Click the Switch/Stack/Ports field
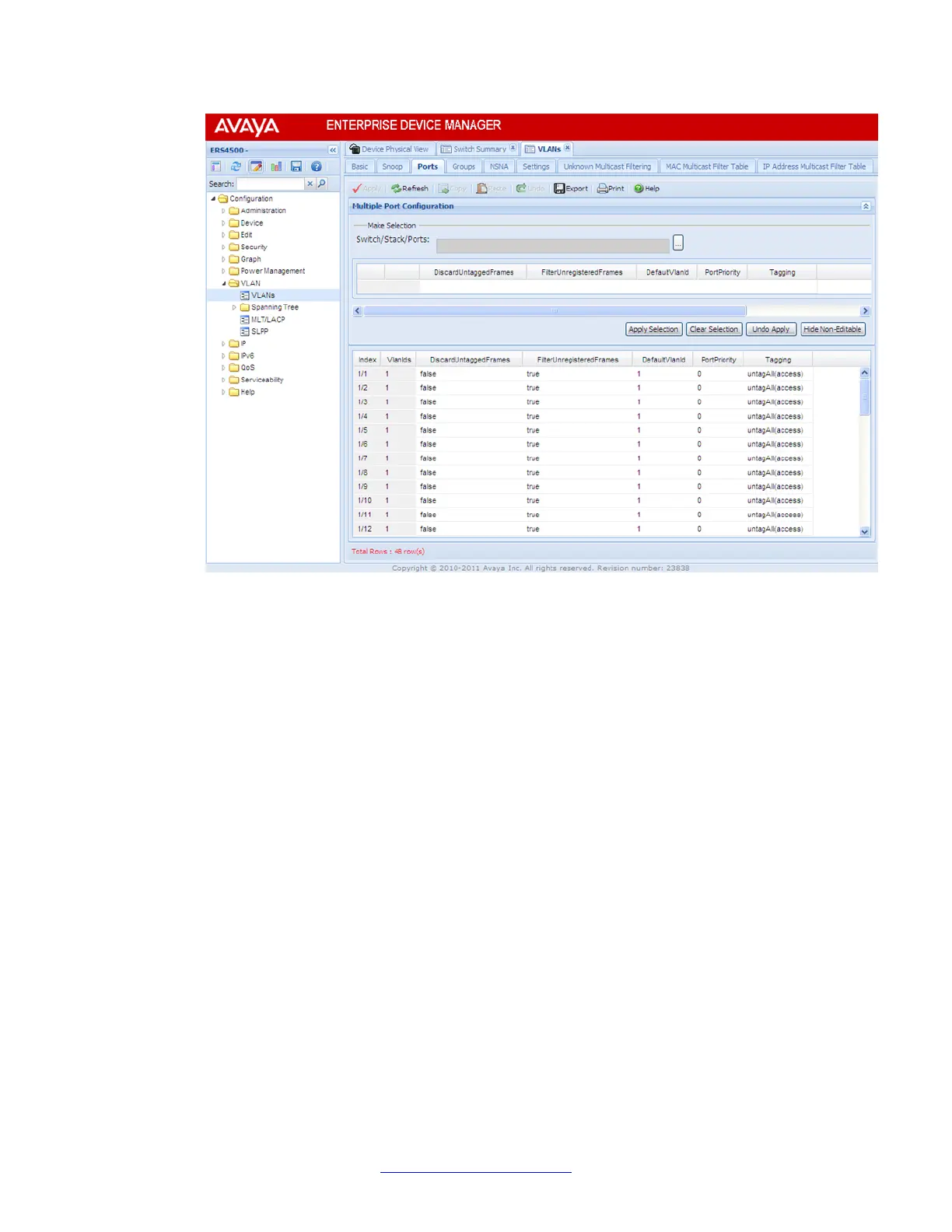 click(553, 246)
